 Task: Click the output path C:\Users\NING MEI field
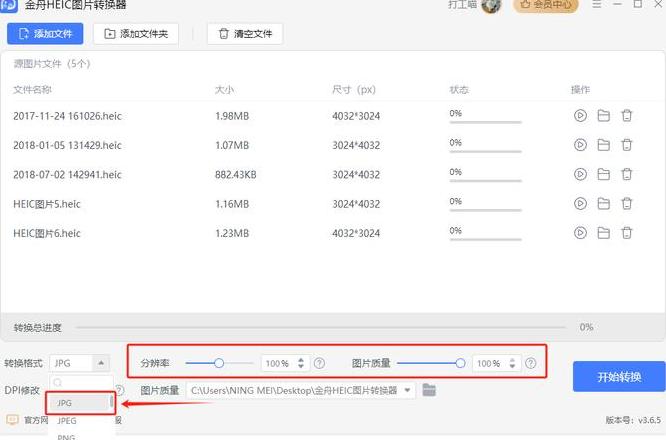coord(301,390)
